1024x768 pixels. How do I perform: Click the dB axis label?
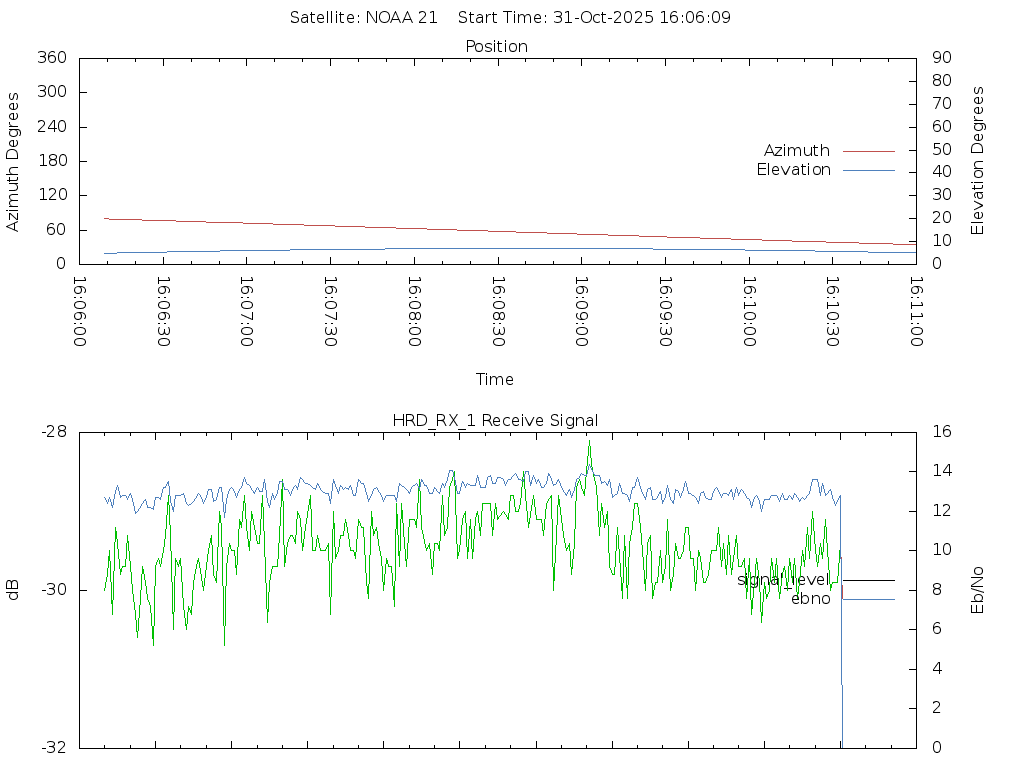click(x=13, y=590)
